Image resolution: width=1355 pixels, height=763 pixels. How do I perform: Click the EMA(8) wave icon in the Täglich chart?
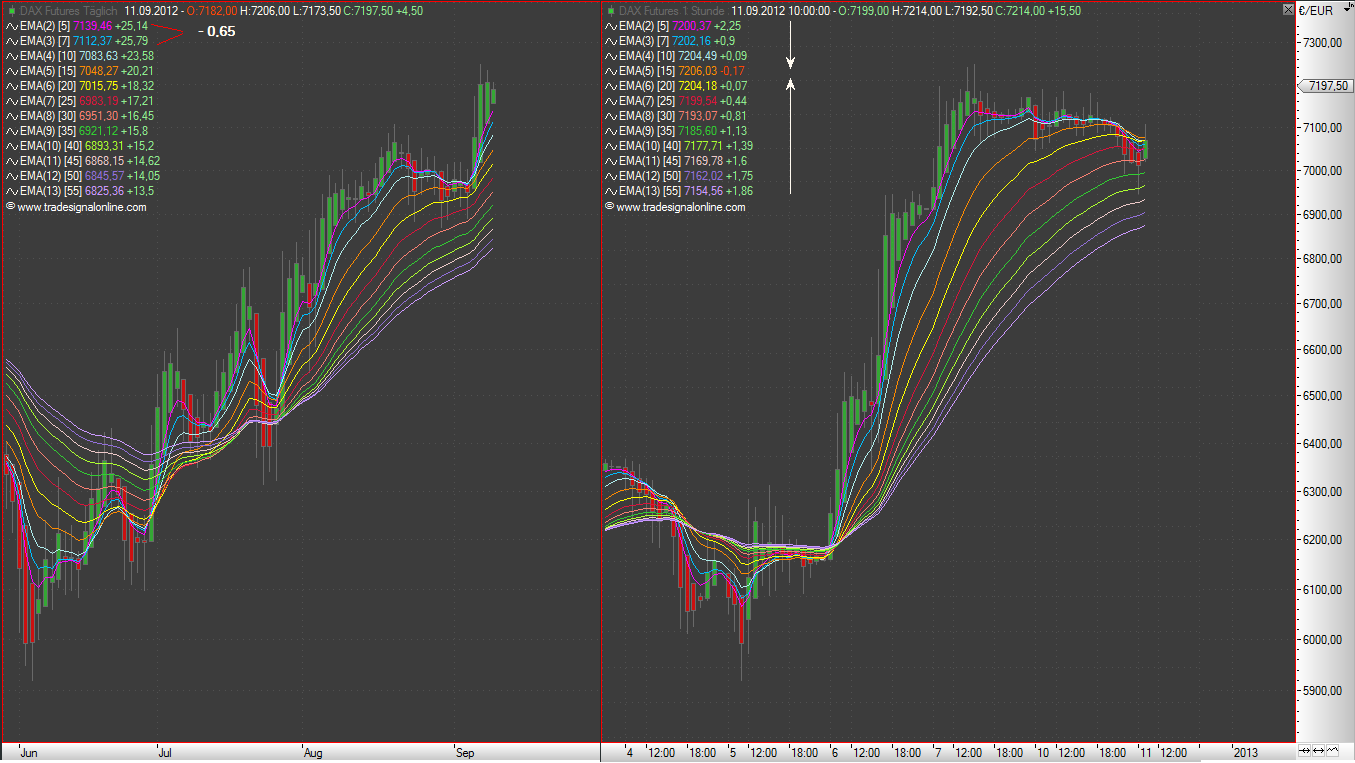tap(11, 116)
